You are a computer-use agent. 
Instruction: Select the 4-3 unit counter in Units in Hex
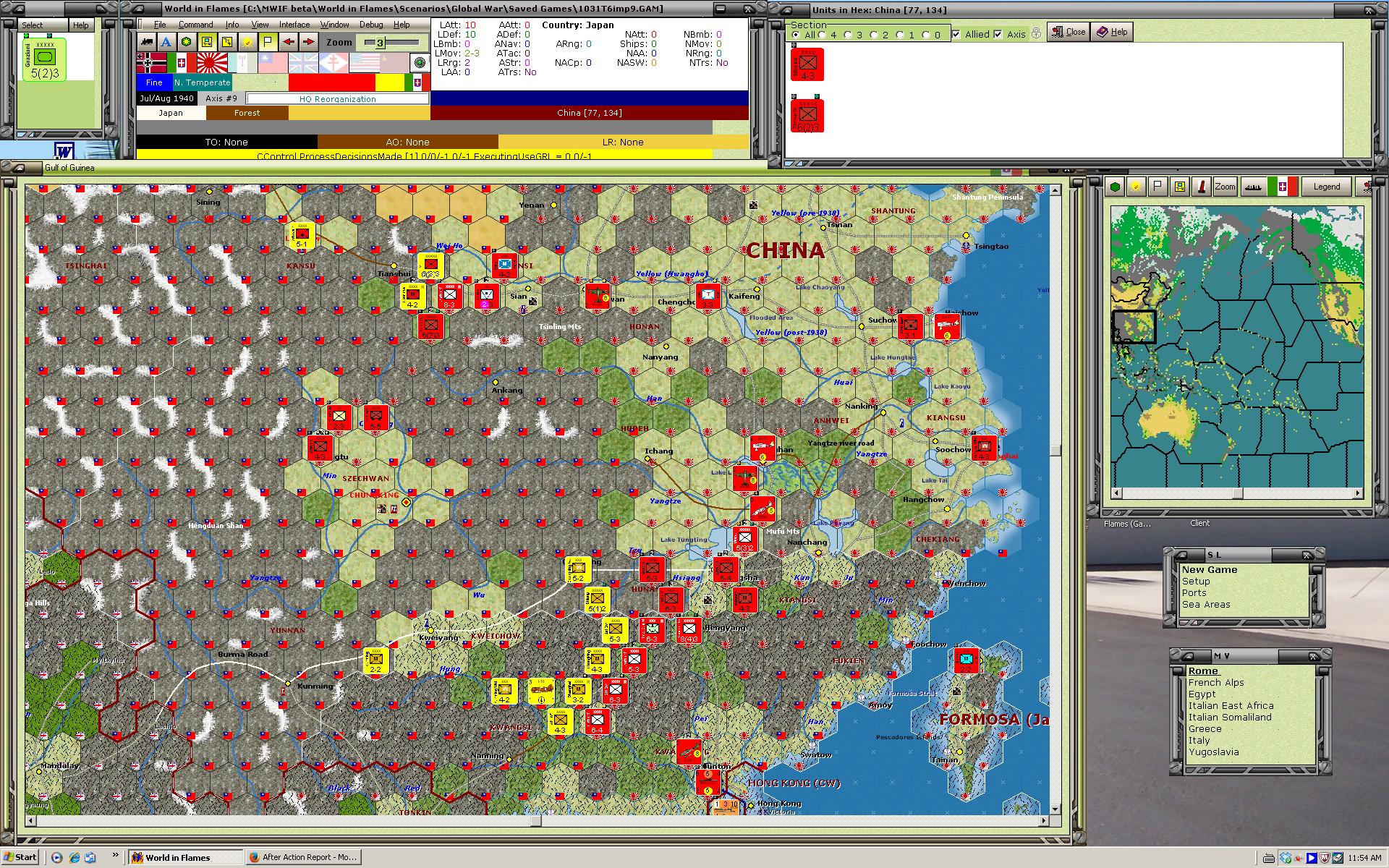[807, 65]
